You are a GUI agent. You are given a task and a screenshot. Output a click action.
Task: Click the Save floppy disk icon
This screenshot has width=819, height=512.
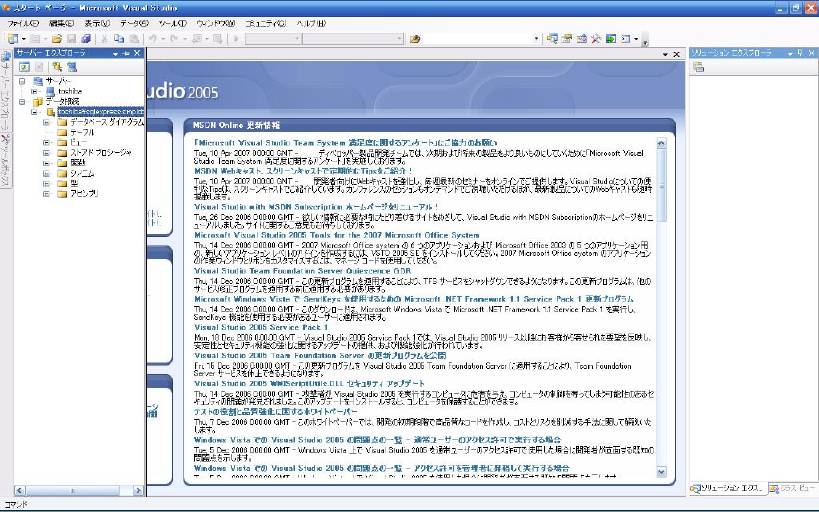tap(72, 39)
